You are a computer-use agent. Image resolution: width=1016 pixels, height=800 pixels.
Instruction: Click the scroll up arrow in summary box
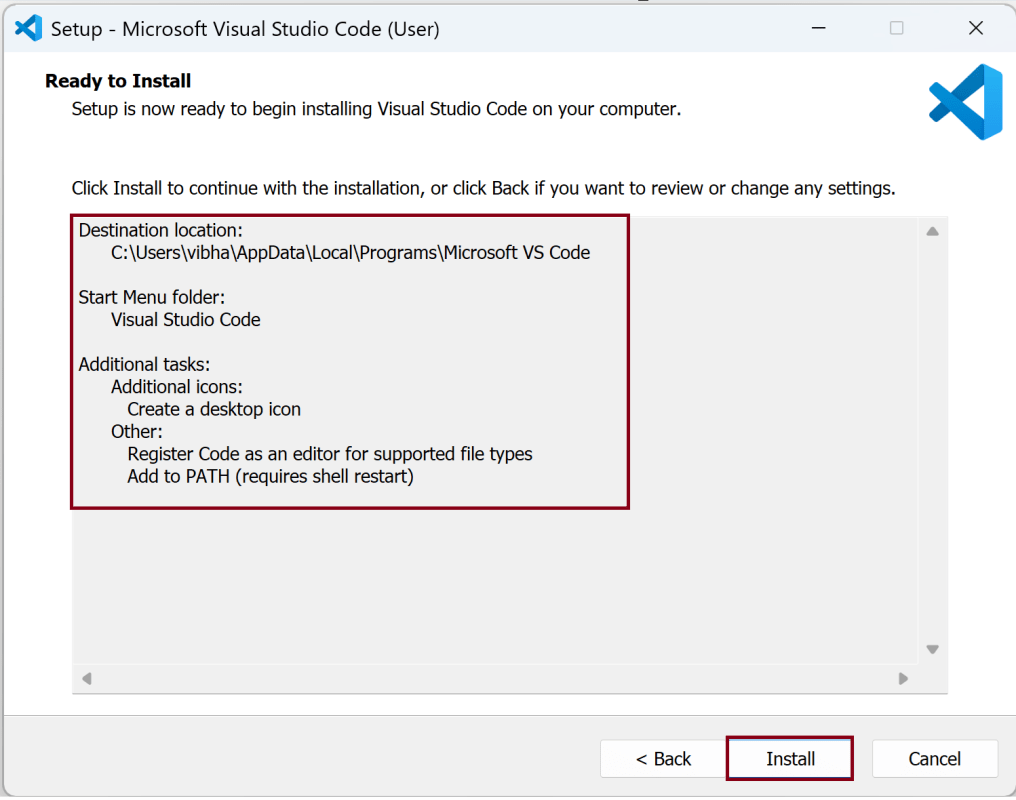click(x=932, y=232)
